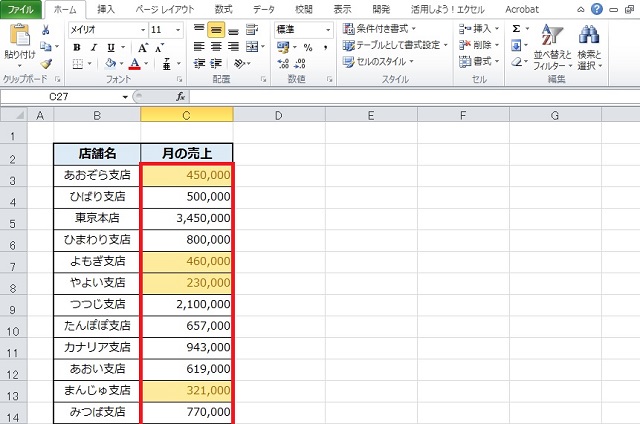Align text left
The image size is (640, 424).
pyautogui.click(x=199, y=47)
